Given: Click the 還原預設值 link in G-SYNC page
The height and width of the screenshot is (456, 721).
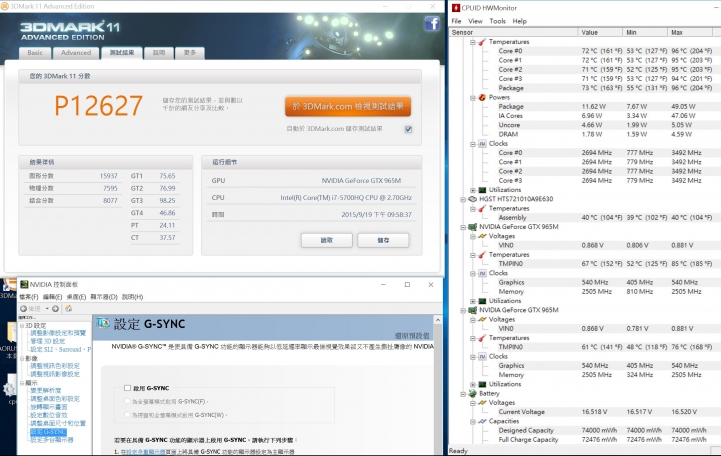Looking at the screenshot, I should [x=412, y=336].
